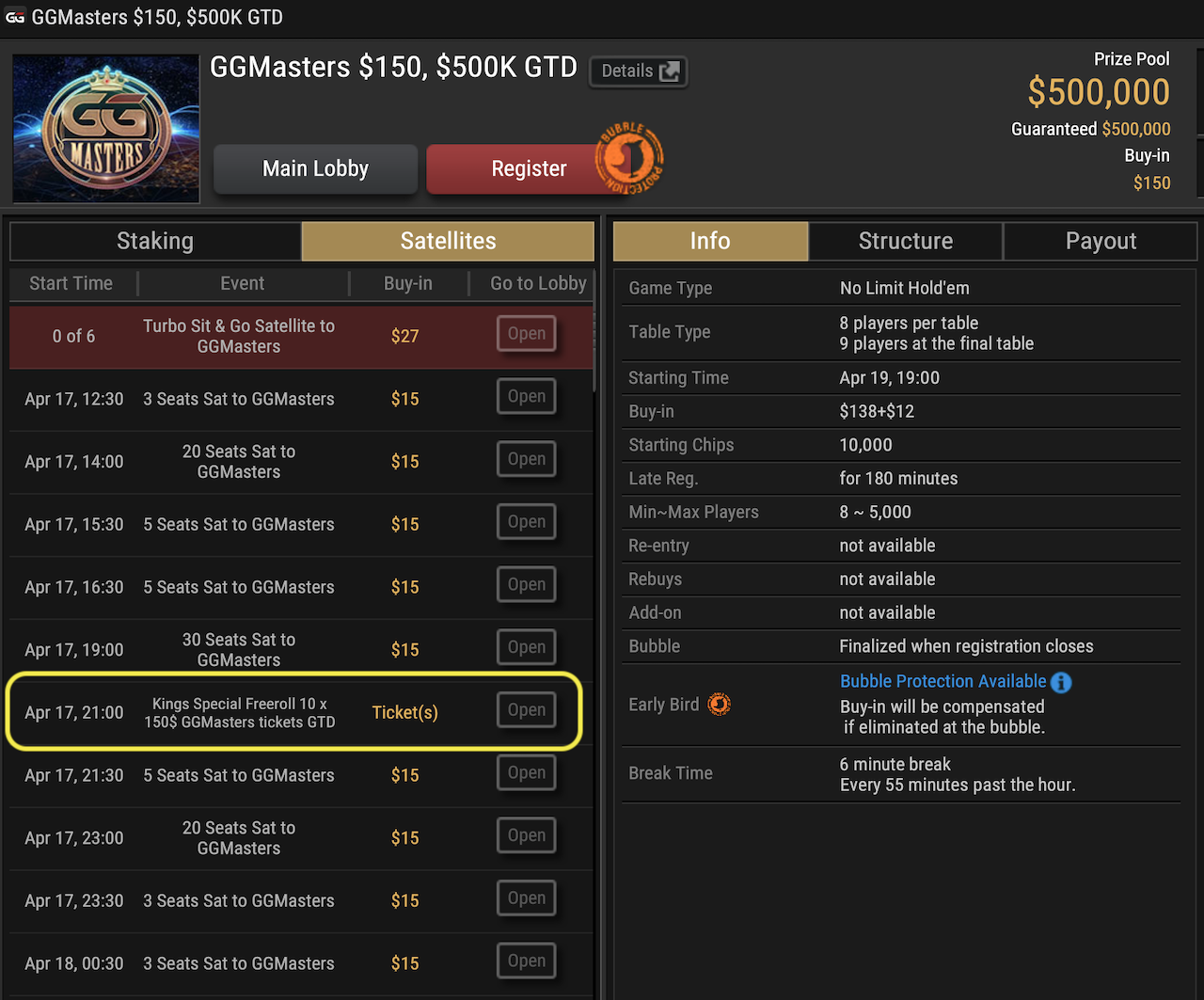The width and height of the screenshot is (1204, 1000).
Task: Click the Early Bird orange badge icon
Action: tap(719, 705)
